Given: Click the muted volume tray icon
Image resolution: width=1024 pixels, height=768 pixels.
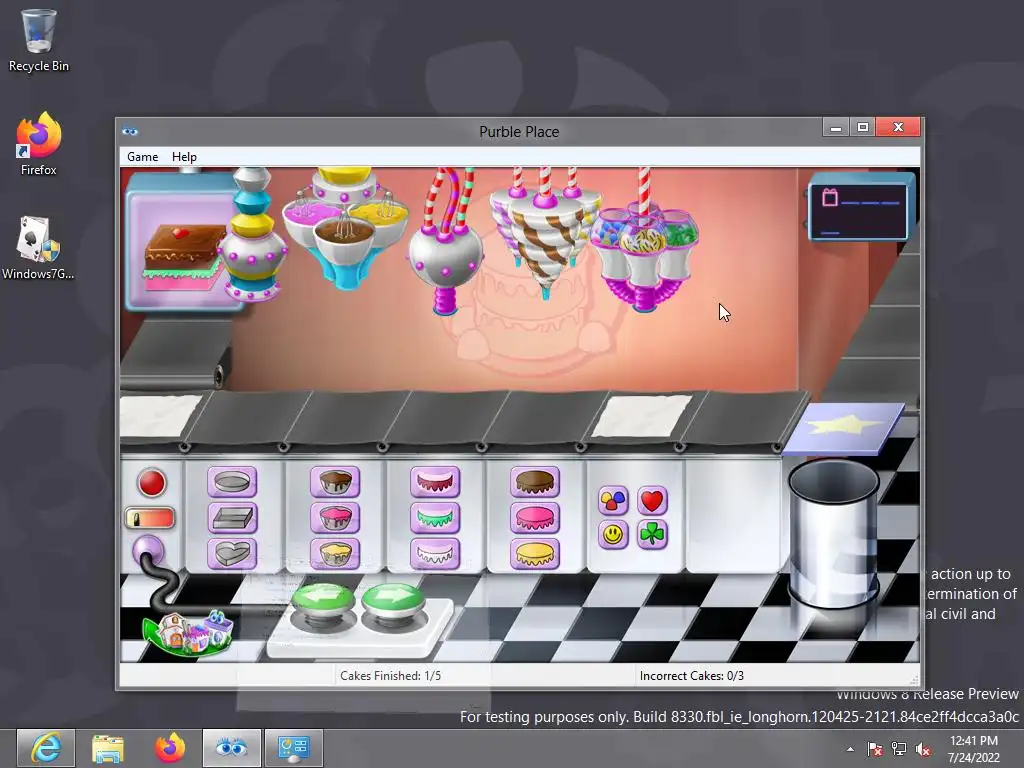Looking at the screenshot, I should (x=923, y=749).
